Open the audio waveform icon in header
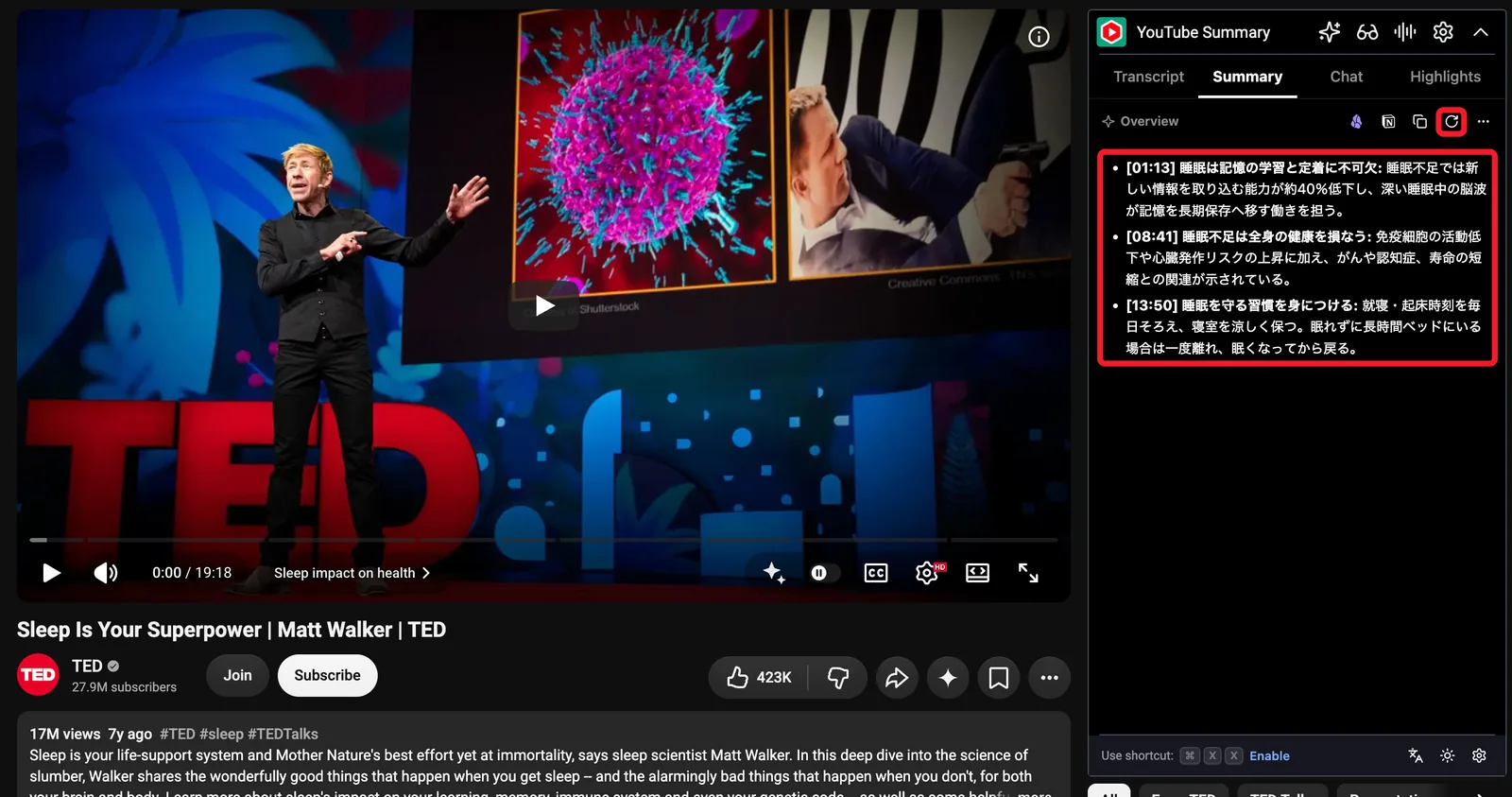 pos(1405,32)
